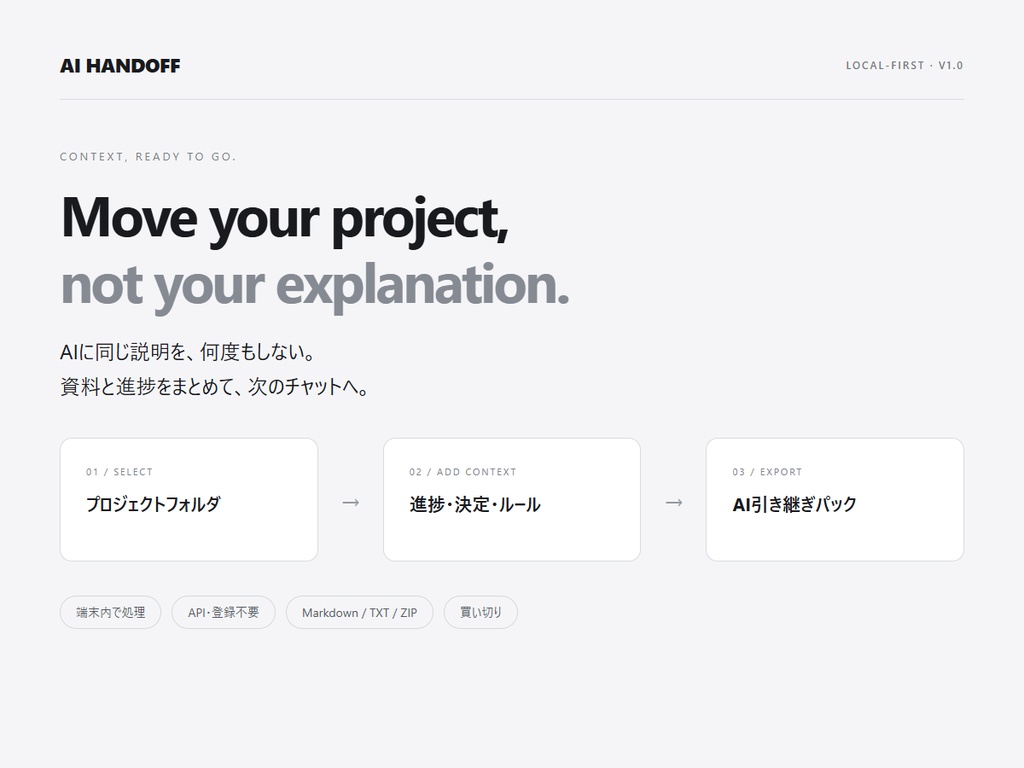The image size is (1024, 768).
Task: Click the '02 / ADD CONTEXT' step label
Action: [462, 472]
